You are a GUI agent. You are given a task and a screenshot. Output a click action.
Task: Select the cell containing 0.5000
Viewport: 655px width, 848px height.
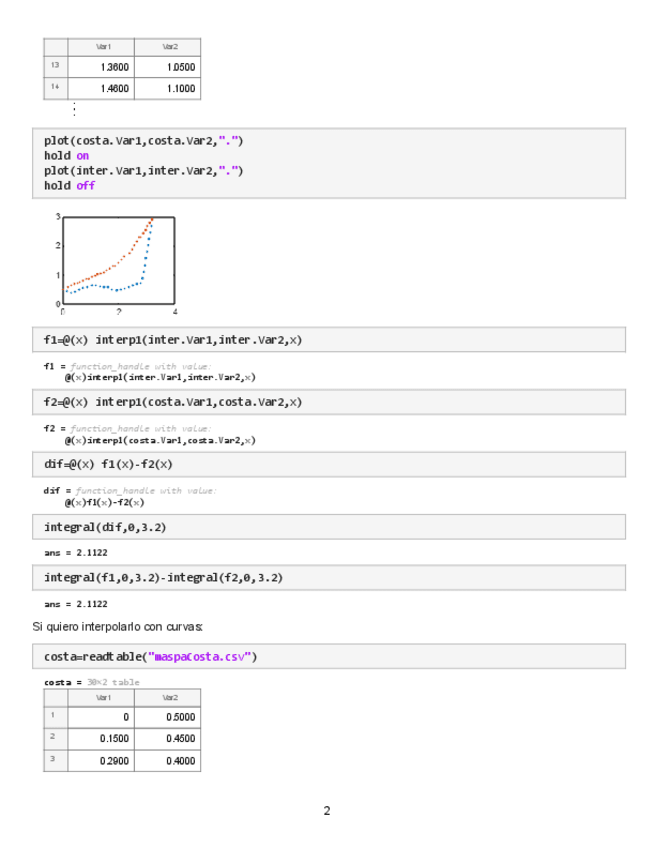pyautogui.click(x=168, y=718)
